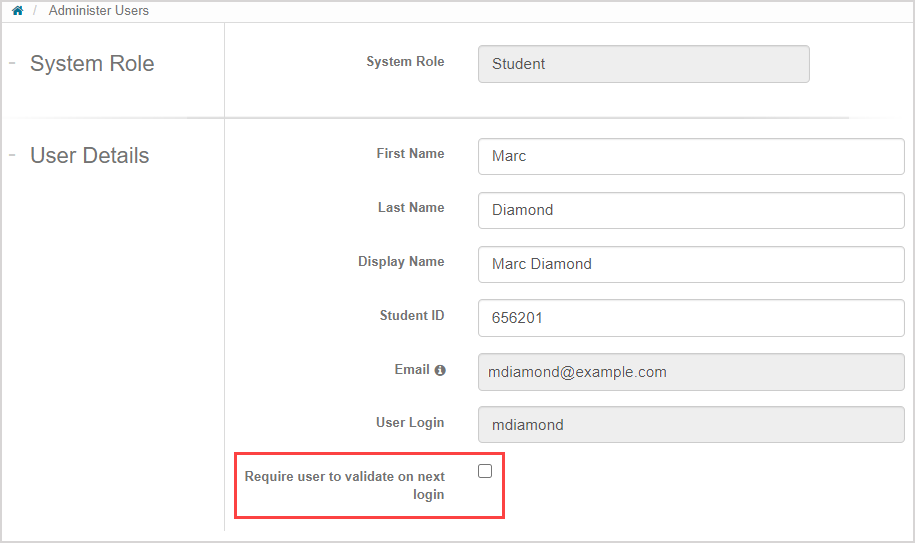This screenshot has width=915, height=543.
Task: Collapse the System Role section dash
Action: coord(13,63)
